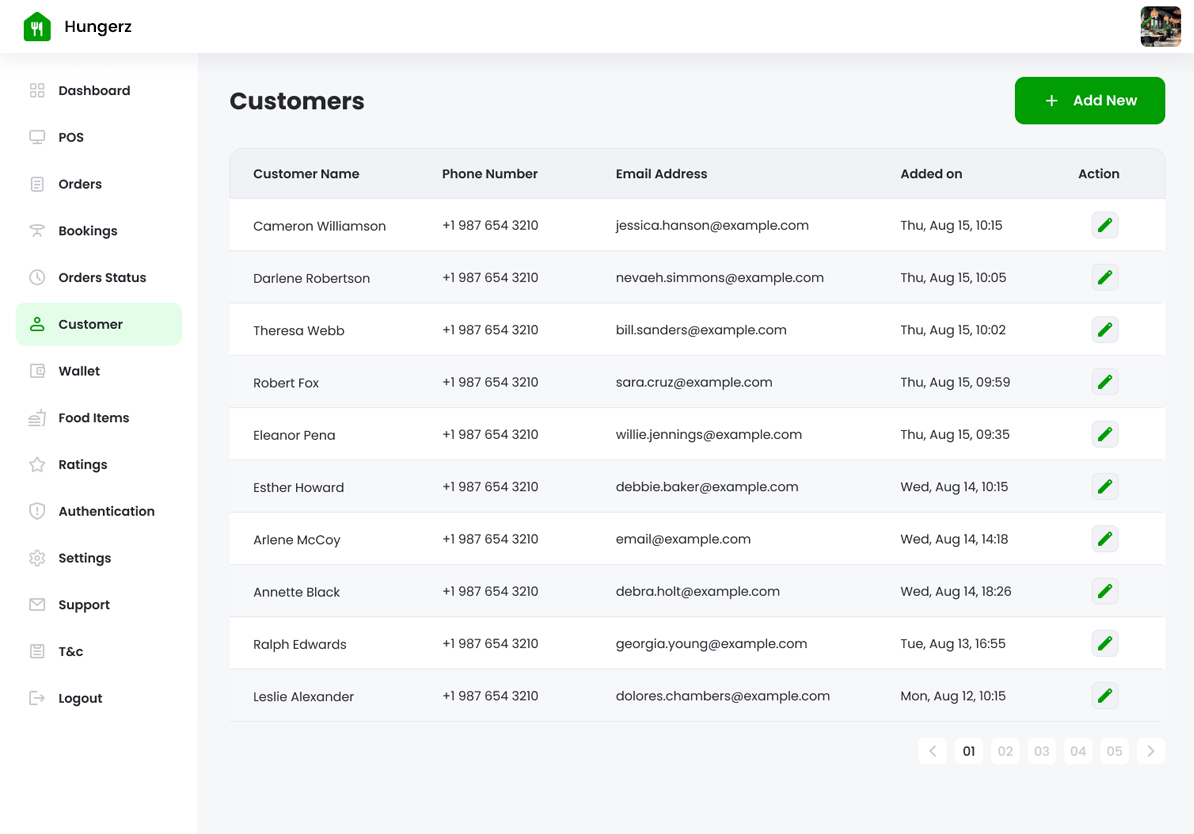Go to next page using right chevron

click(x=1150, y=751)
